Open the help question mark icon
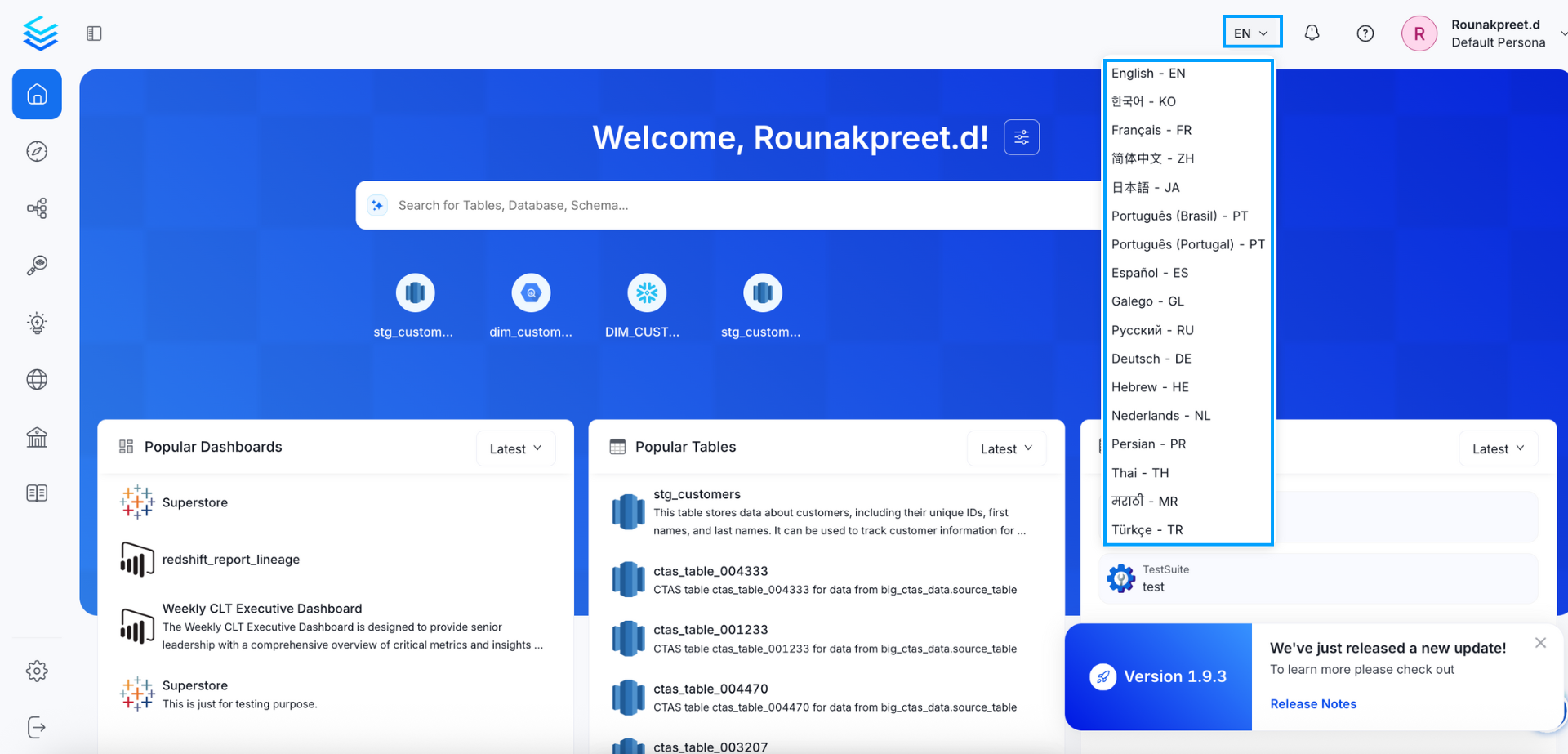Screen dimensions: 1568x754 coord(1365,33)
